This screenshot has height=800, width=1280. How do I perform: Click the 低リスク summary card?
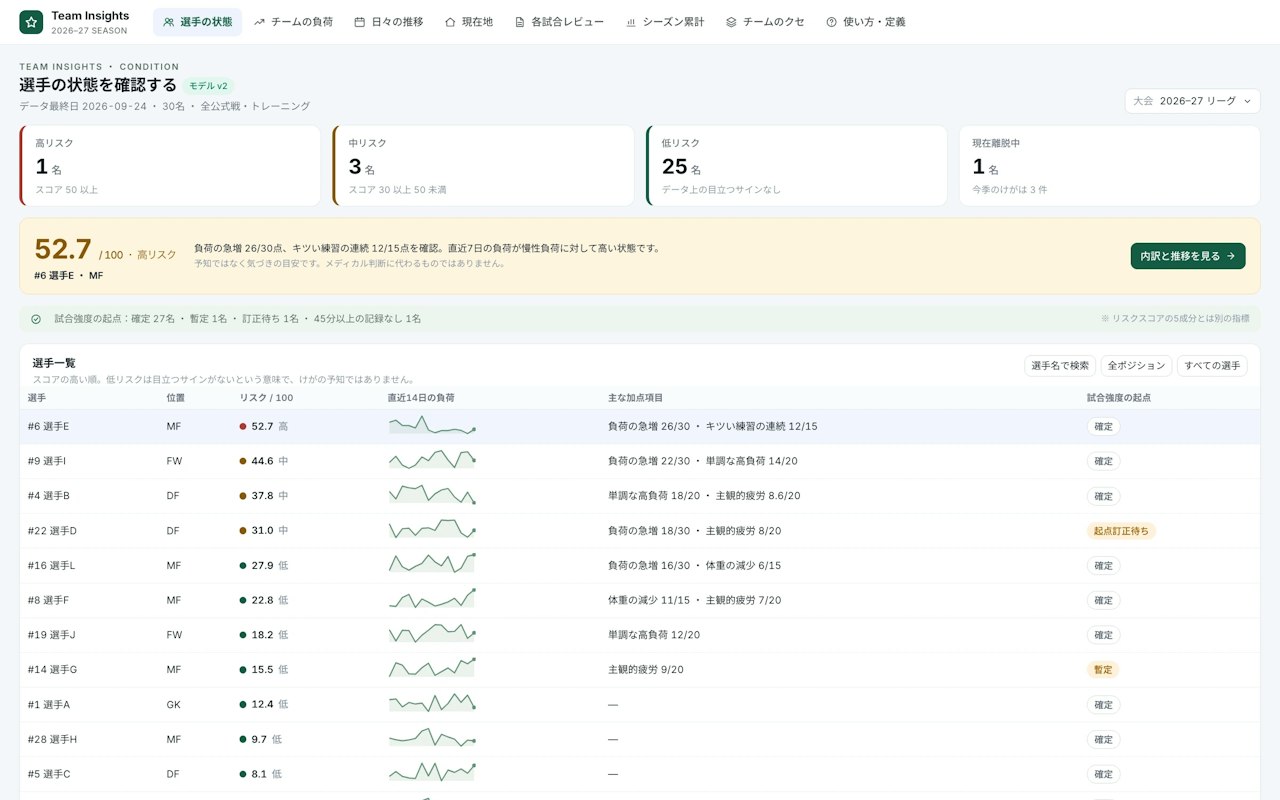[796, 166]
